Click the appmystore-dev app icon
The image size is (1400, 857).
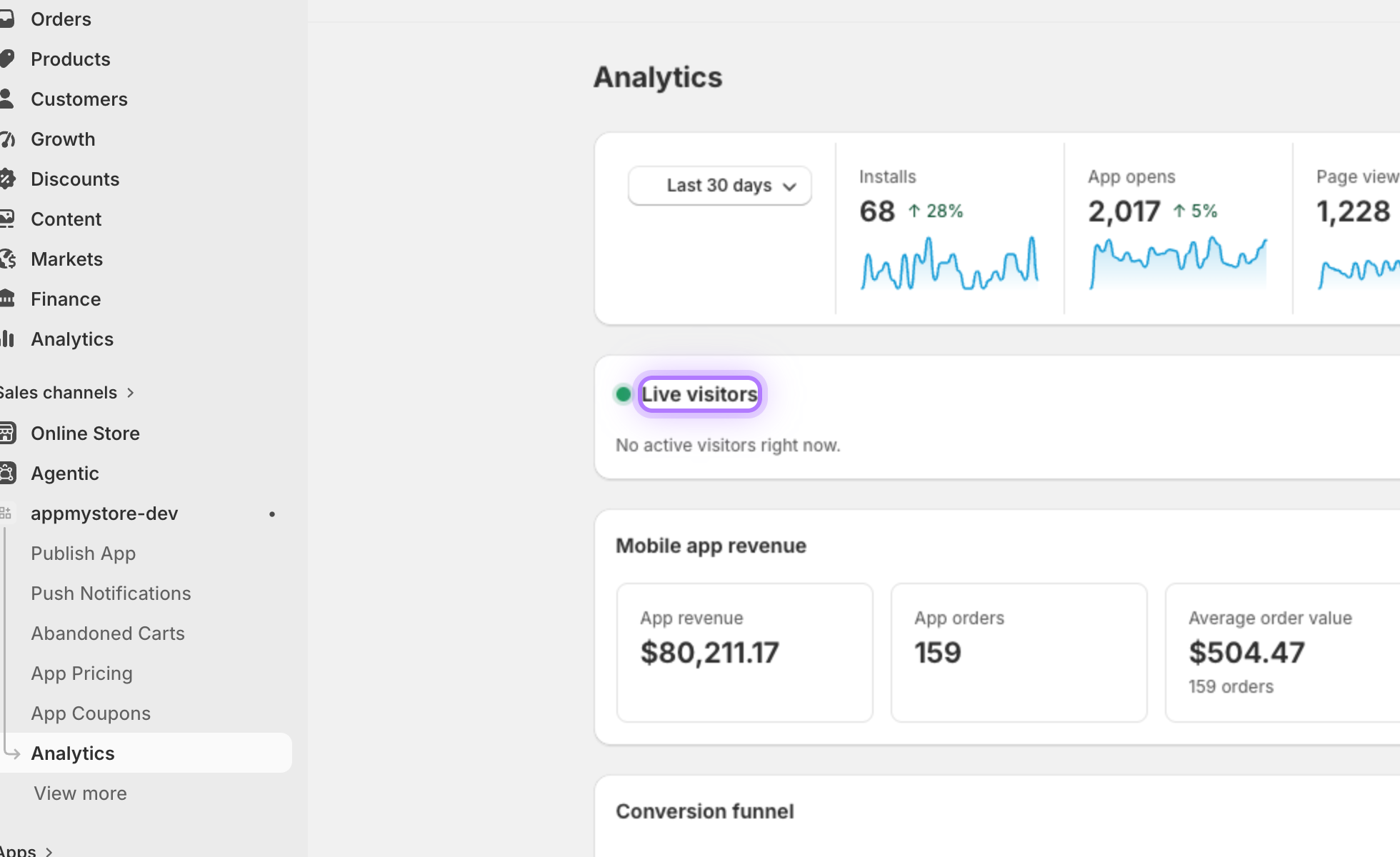click(6, 513)
